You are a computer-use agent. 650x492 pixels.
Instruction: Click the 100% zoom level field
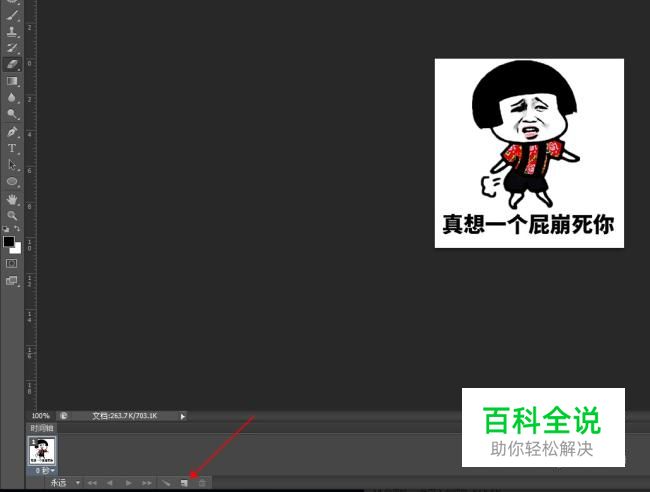(41, 416)
